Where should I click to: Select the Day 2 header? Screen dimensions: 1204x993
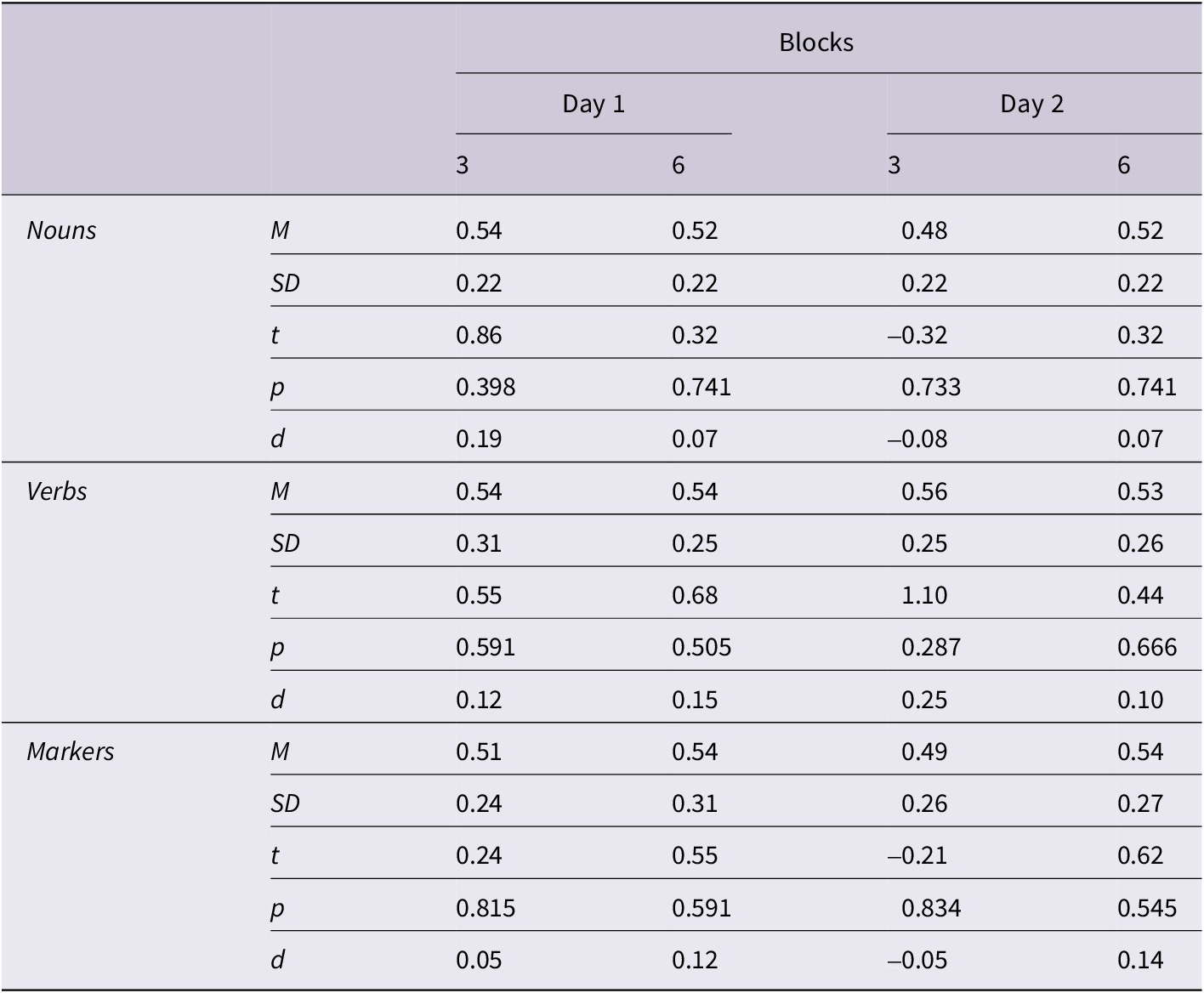pos(1031,104)
